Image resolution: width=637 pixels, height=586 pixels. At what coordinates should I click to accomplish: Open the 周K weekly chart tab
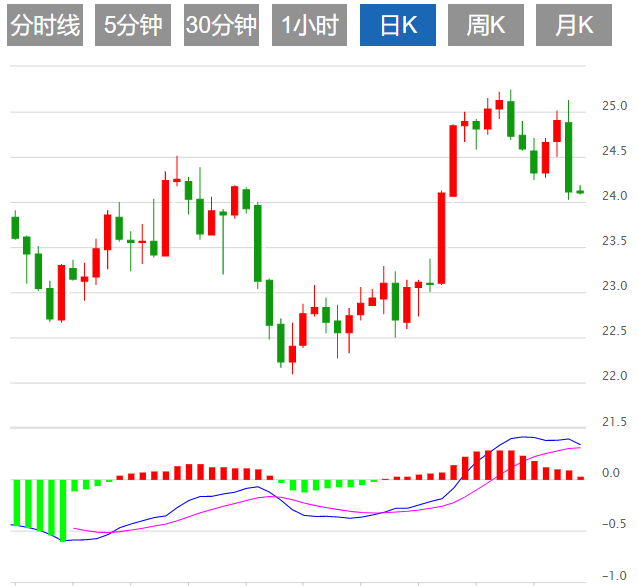point(485,26)
